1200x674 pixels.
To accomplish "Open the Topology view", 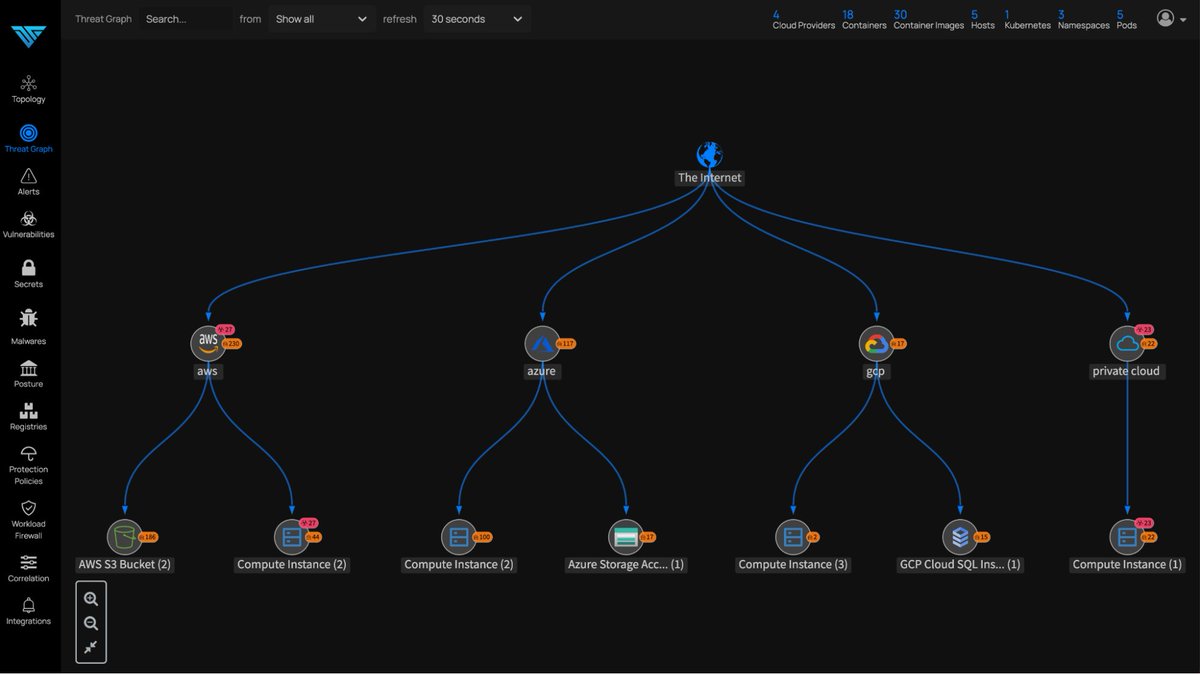I will coord(28,88).
